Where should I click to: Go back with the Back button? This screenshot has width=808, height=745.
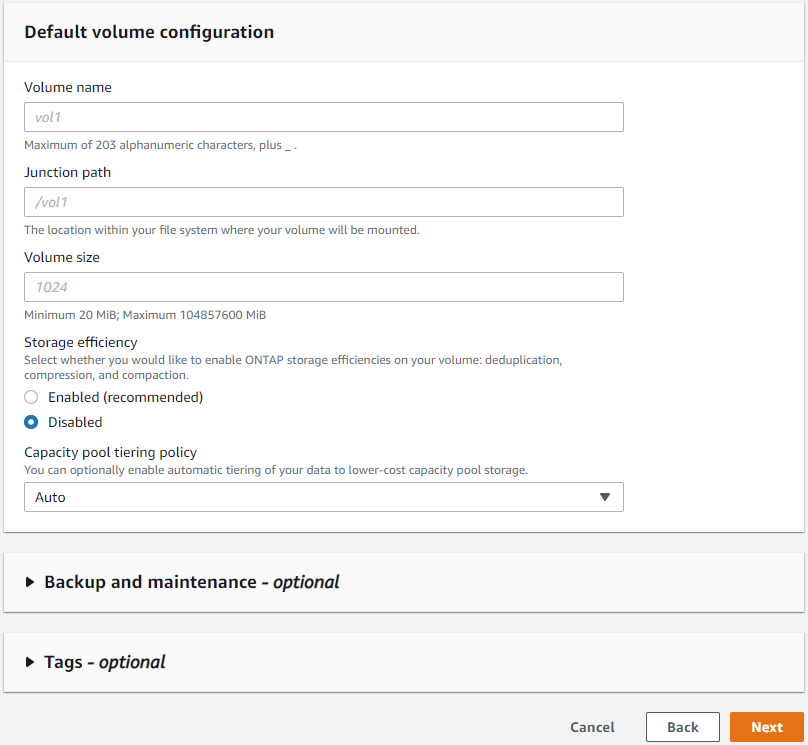[x=683, y=727]
